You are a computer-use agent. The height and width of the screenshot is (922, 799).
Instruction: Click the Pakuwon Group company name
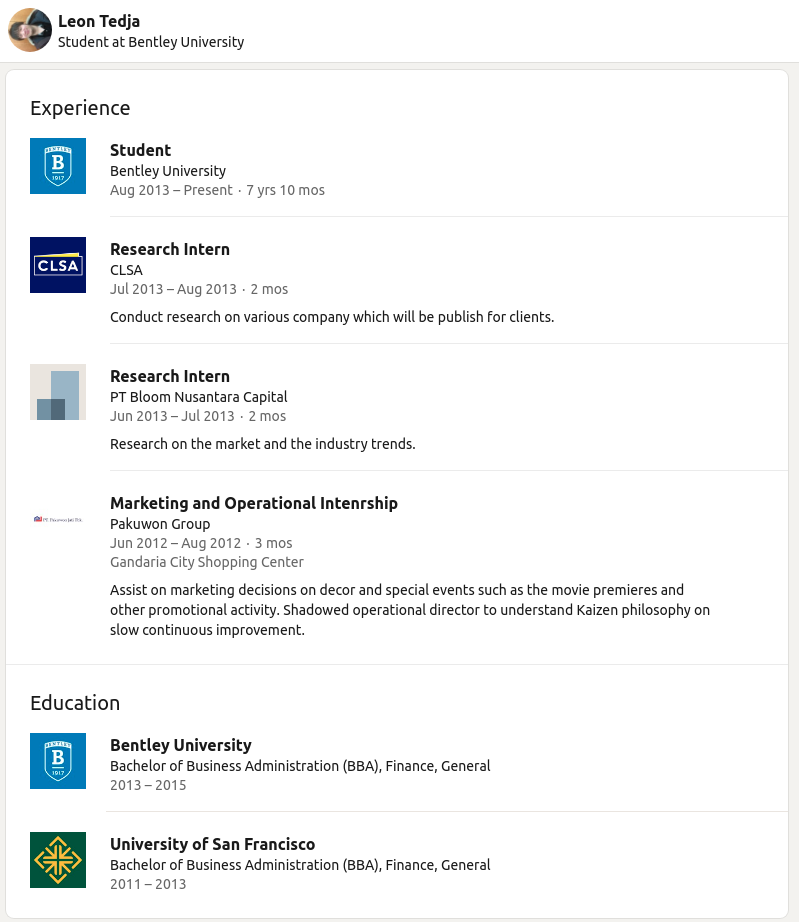[x=160, y=524]
